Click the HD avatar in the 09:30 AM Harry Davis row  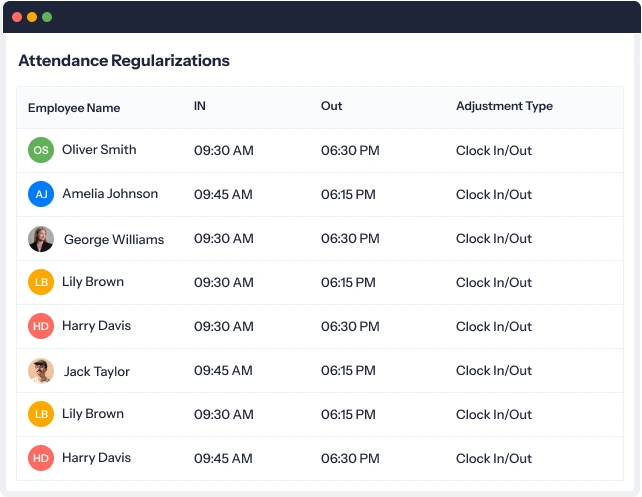click(x=41, y=326)
